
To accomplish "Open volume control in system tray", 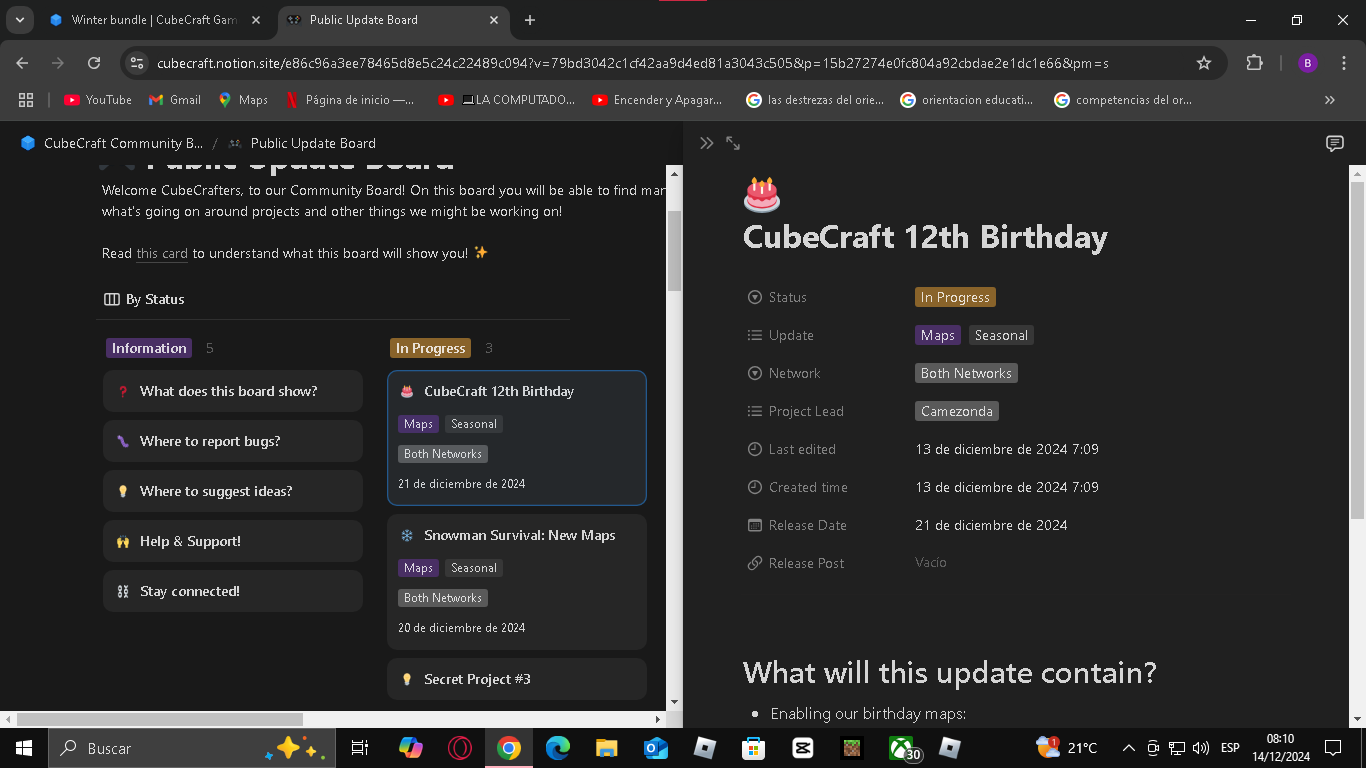I will coord(1201,748).
